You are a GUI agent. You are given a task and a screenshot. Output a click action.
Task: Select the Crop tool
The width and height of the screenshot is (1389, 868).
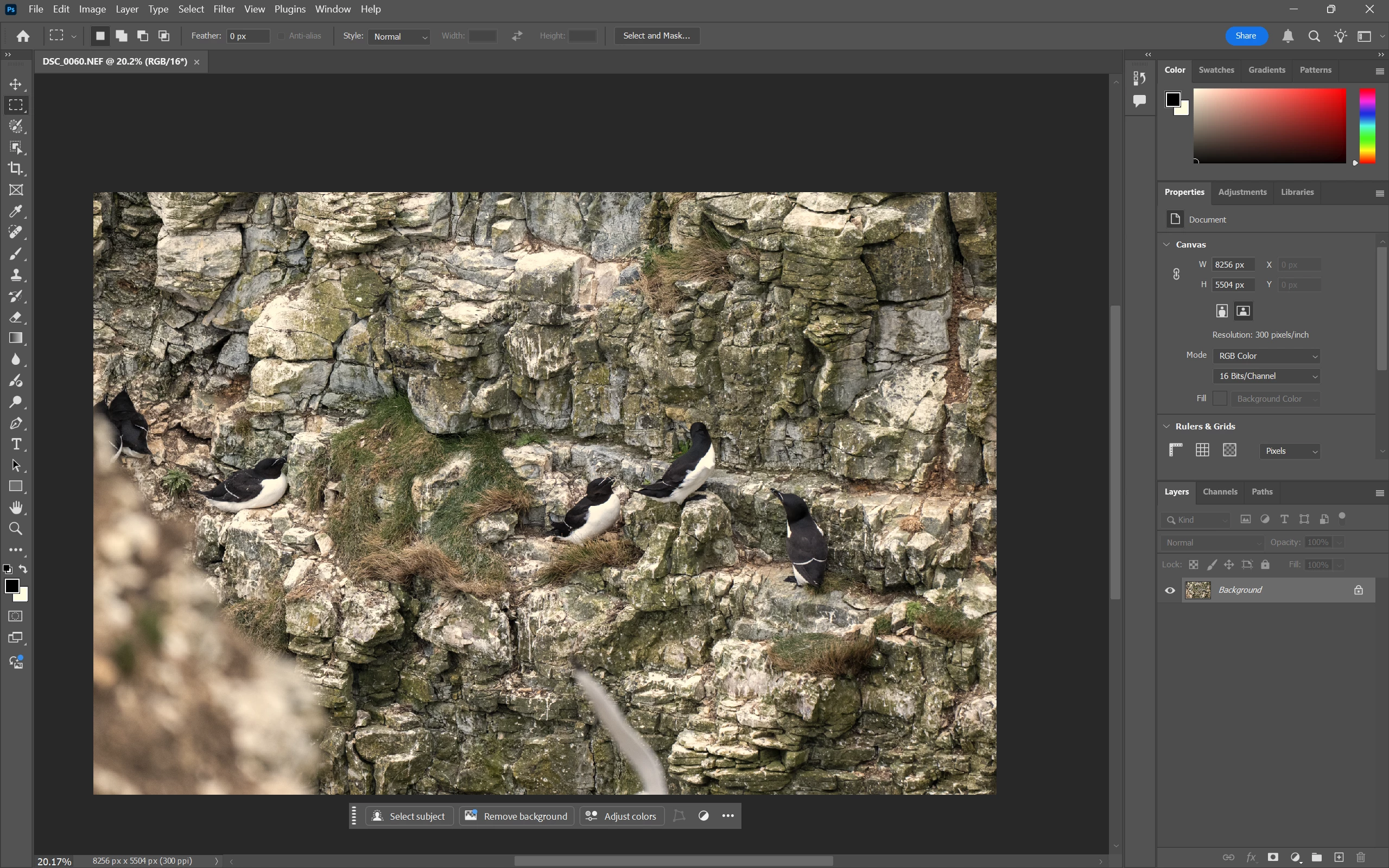click(x=16, y=169)
